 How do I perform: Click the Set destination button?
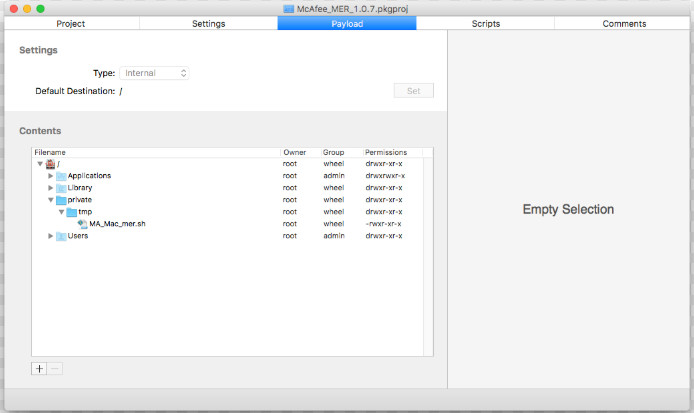pyautogui.click(x=413, y=91)
